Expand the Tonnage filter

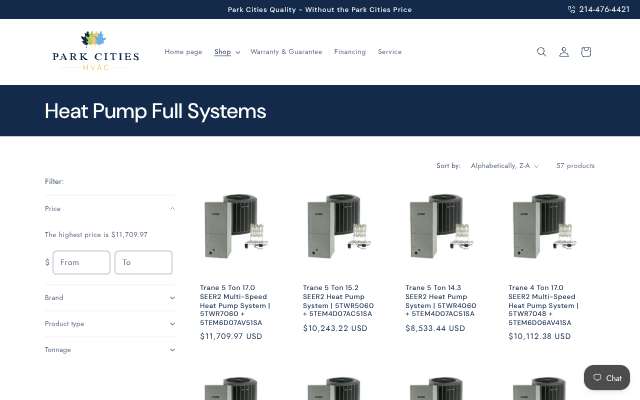pyautogui.click(x=110, y=350)
